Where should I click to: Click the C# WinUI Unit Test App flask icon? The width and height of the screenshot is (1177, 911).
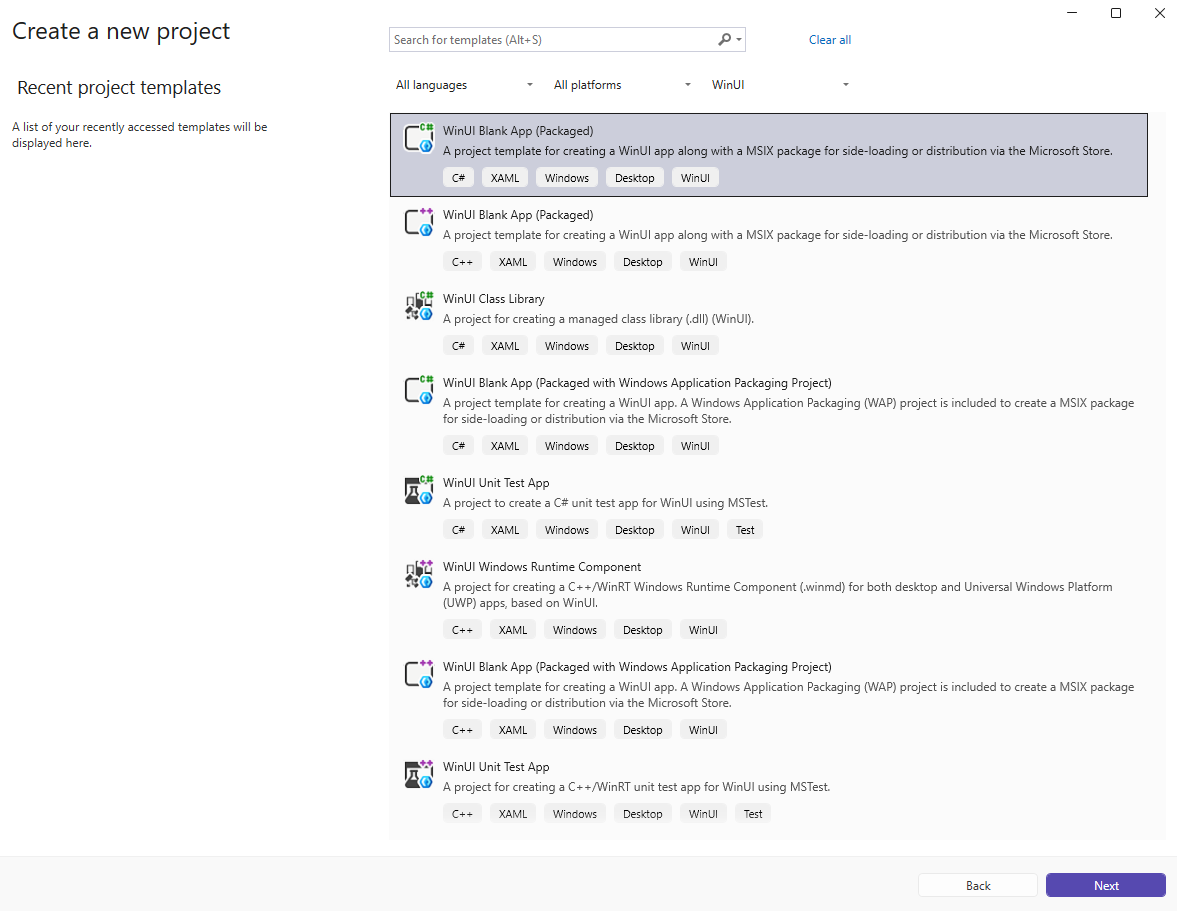[418, 490]
